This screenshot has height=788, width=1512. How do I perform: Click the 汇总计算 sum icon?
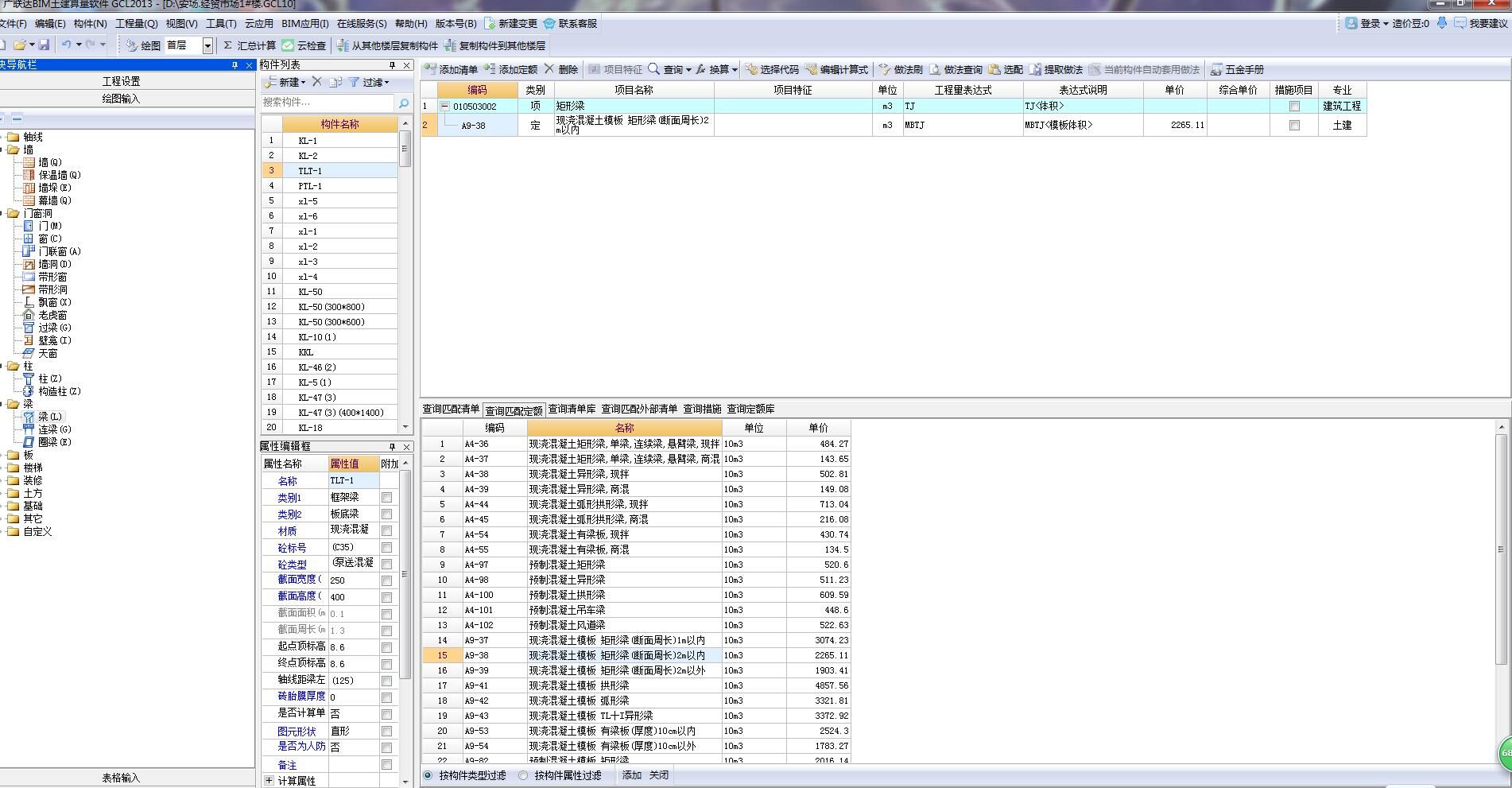tap(228, 45)
